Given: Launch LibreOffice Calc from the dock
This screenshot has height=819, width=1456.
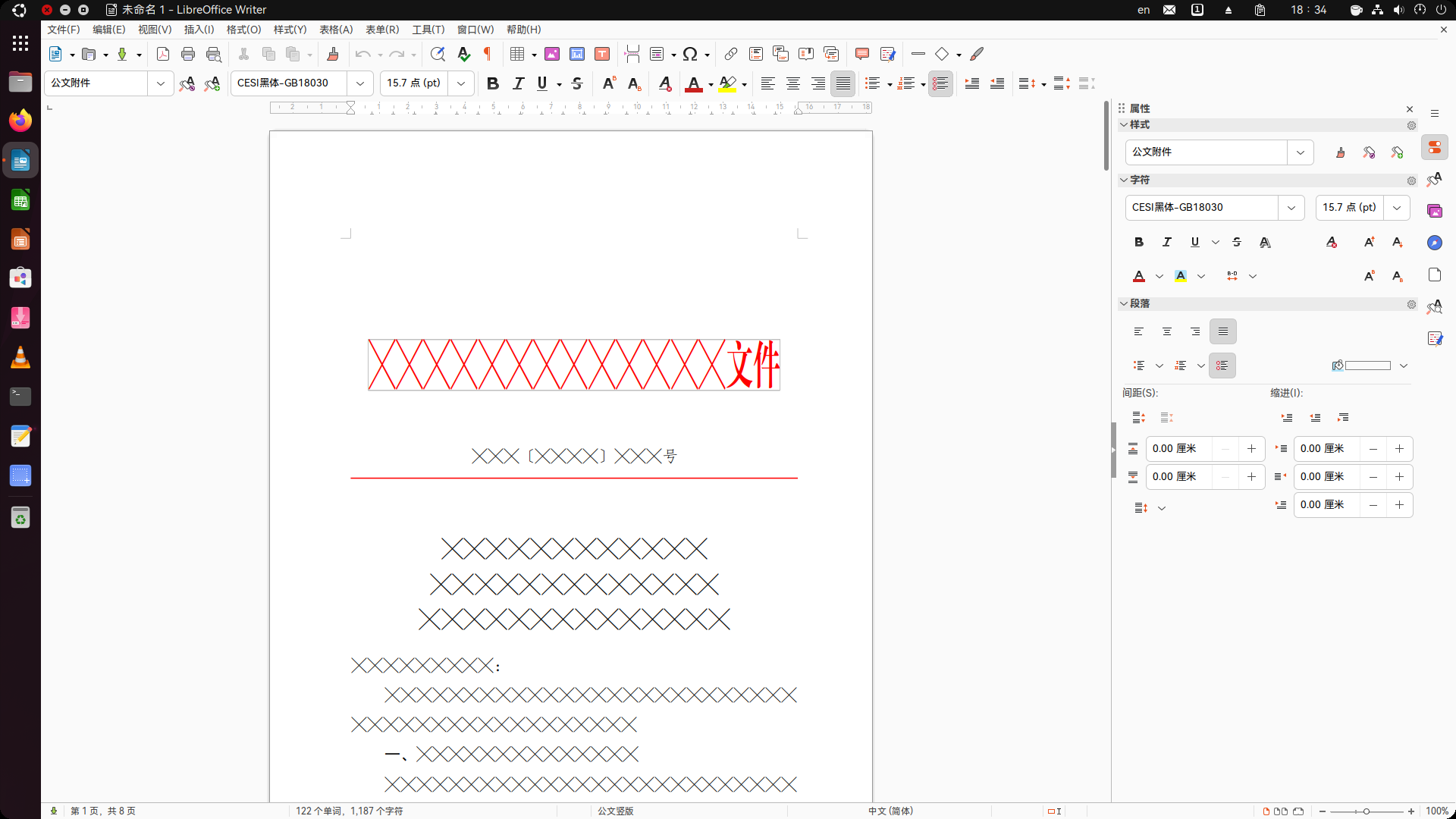Looking at the screenshot, I should click(20, 201).
